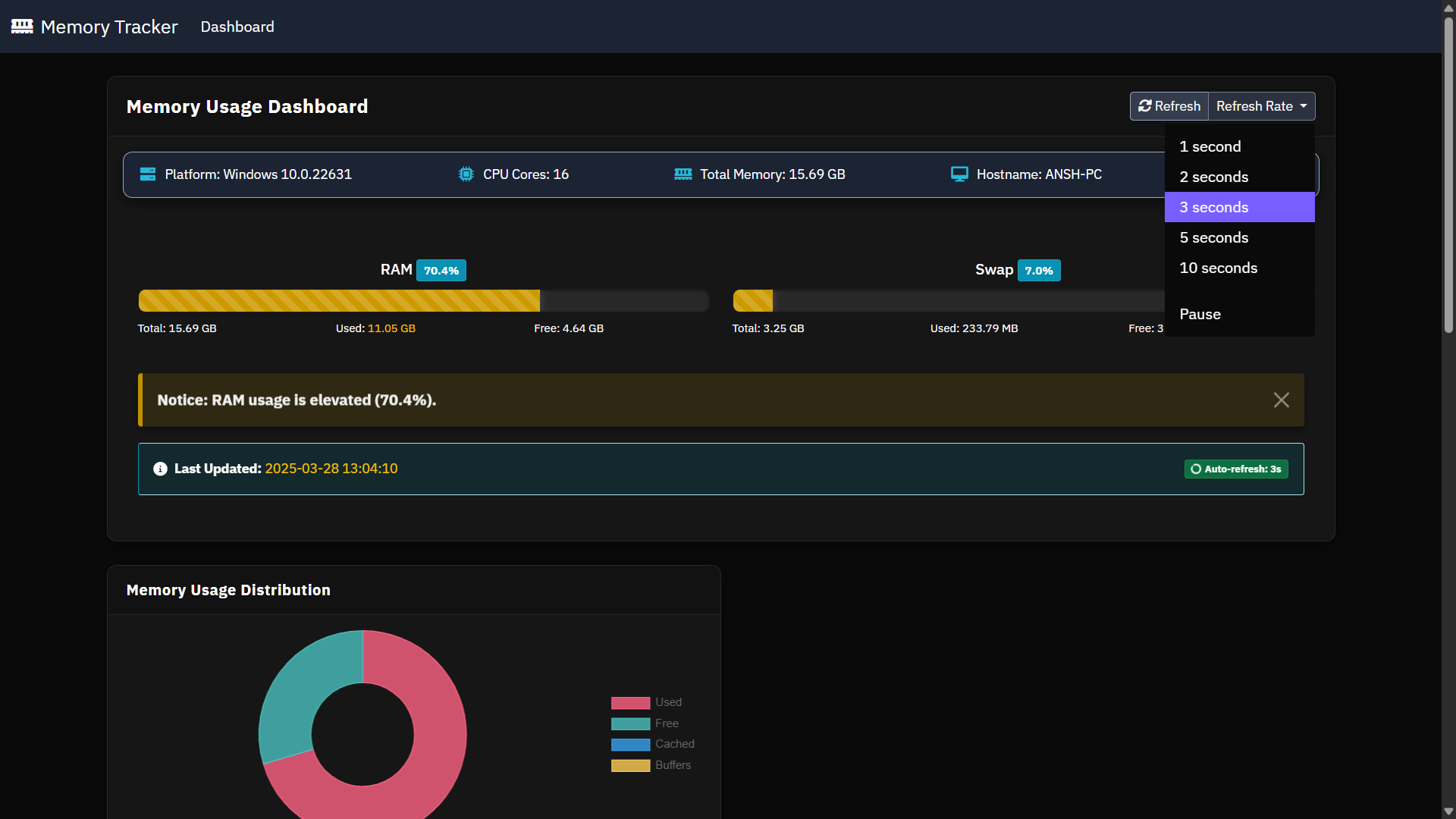Click the scrollbar down arrow
Image resolution: width=1456 pixels, height=819 pixels.
[1448, 811]
